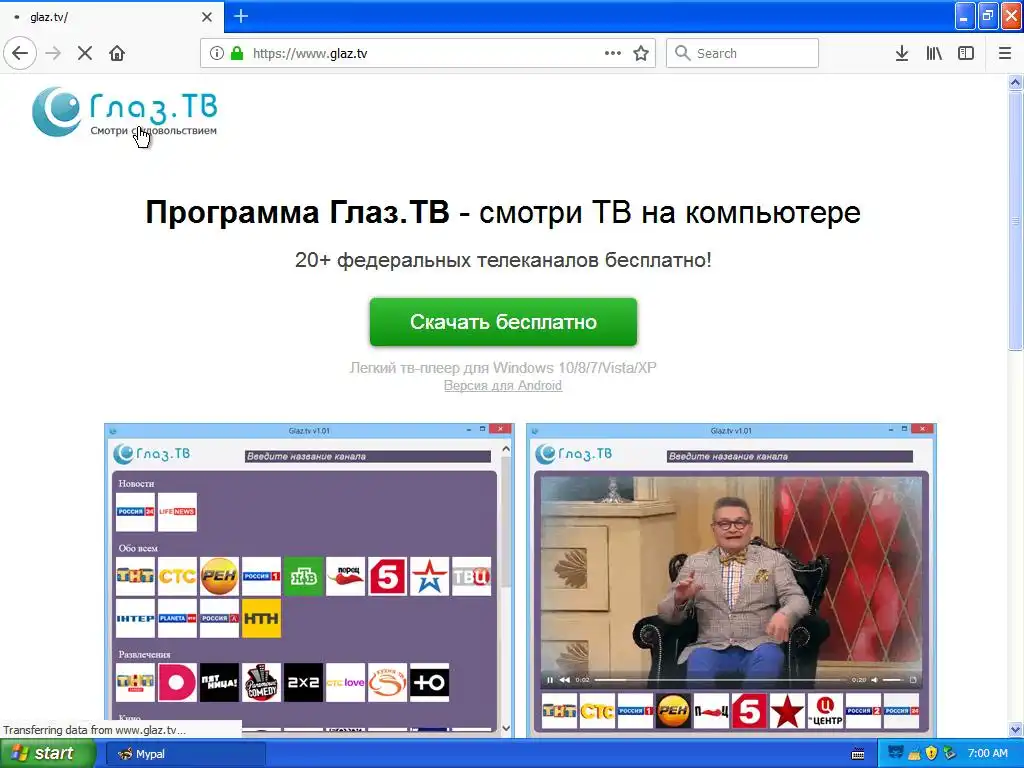The width and height of the screenshot is (1024, 768).
Task: Click the green padlock security icon
Action: tap(236, 53)
